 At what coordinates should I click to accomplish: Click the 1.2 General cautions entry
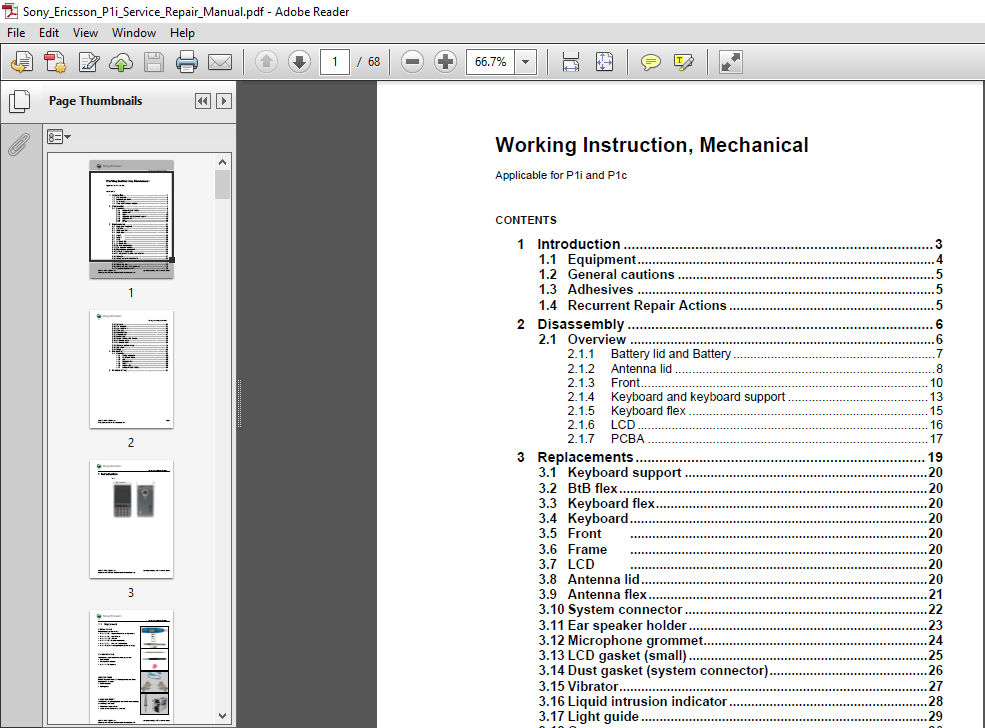741,274
